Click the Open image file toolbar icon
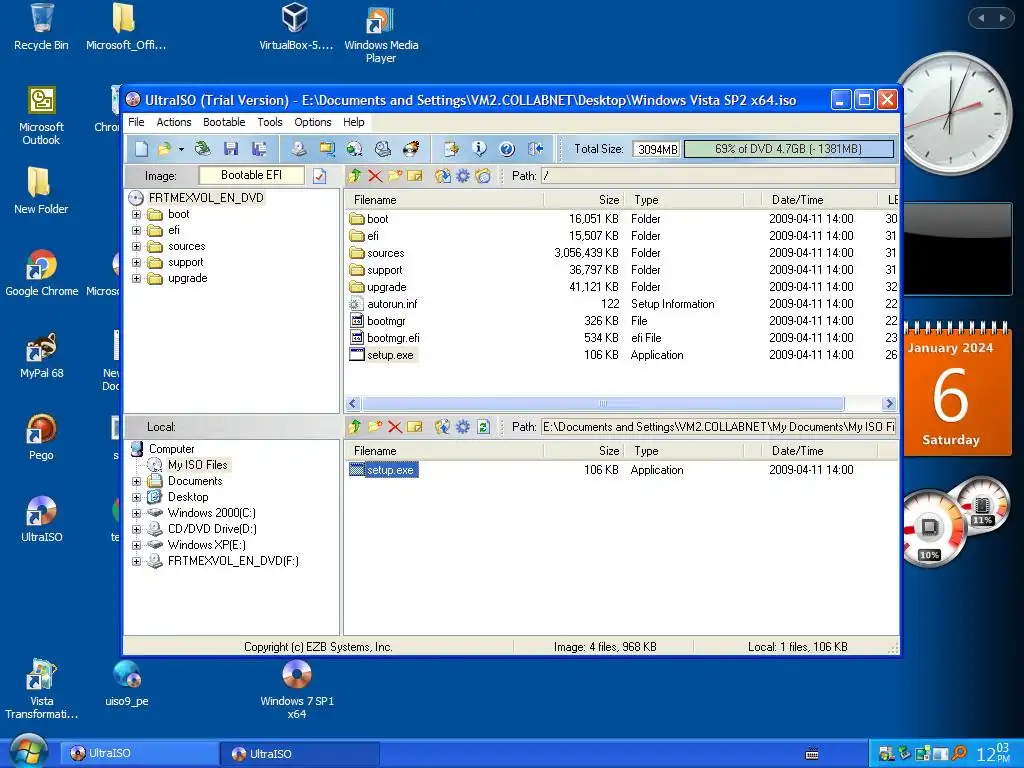This screenshot has height=768, width=1024. pos(164,149)
